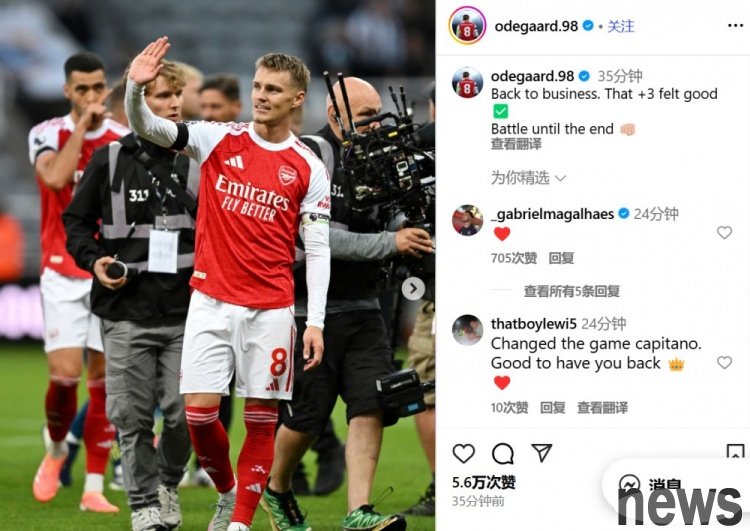750x531 pixels.
Task: Like the post with the heart icon
Action: click(x=463, y=453)
